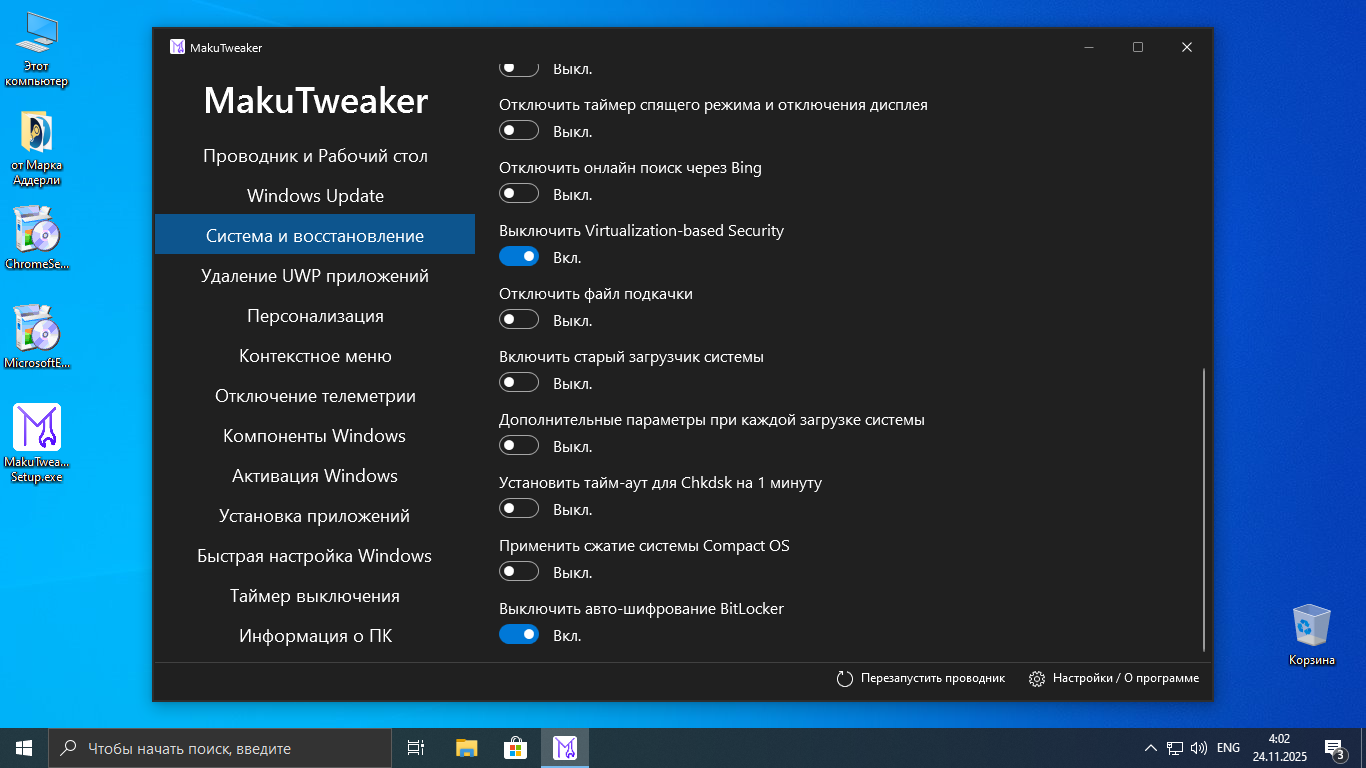Viewport: 1366px width, 768px height.
Task: Turn off BitLocker auto-encryption toggle
Action: point(519,635)
